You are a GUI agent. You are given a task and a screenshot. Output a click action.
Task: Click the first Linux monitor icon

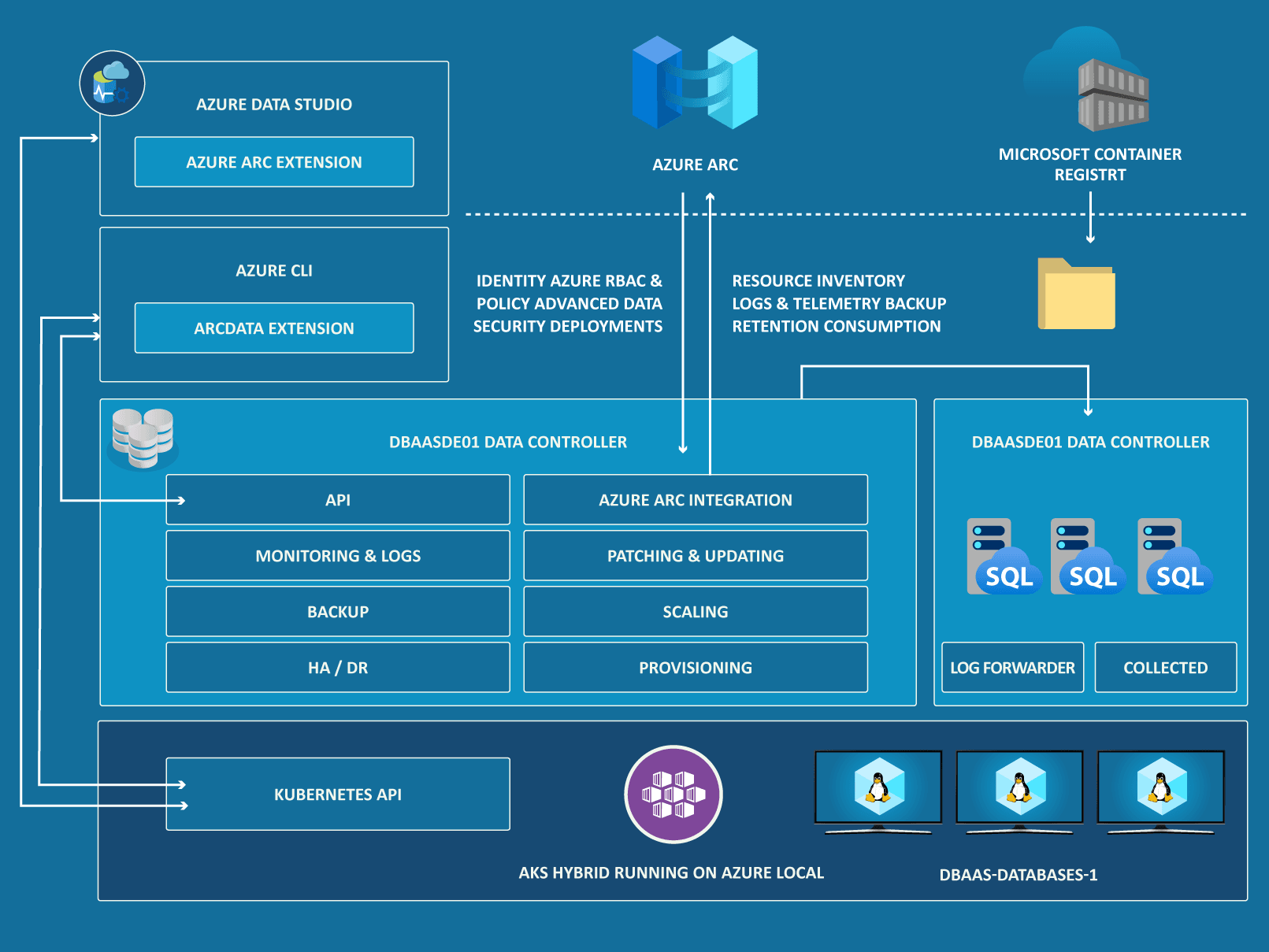tap(878, 791)
